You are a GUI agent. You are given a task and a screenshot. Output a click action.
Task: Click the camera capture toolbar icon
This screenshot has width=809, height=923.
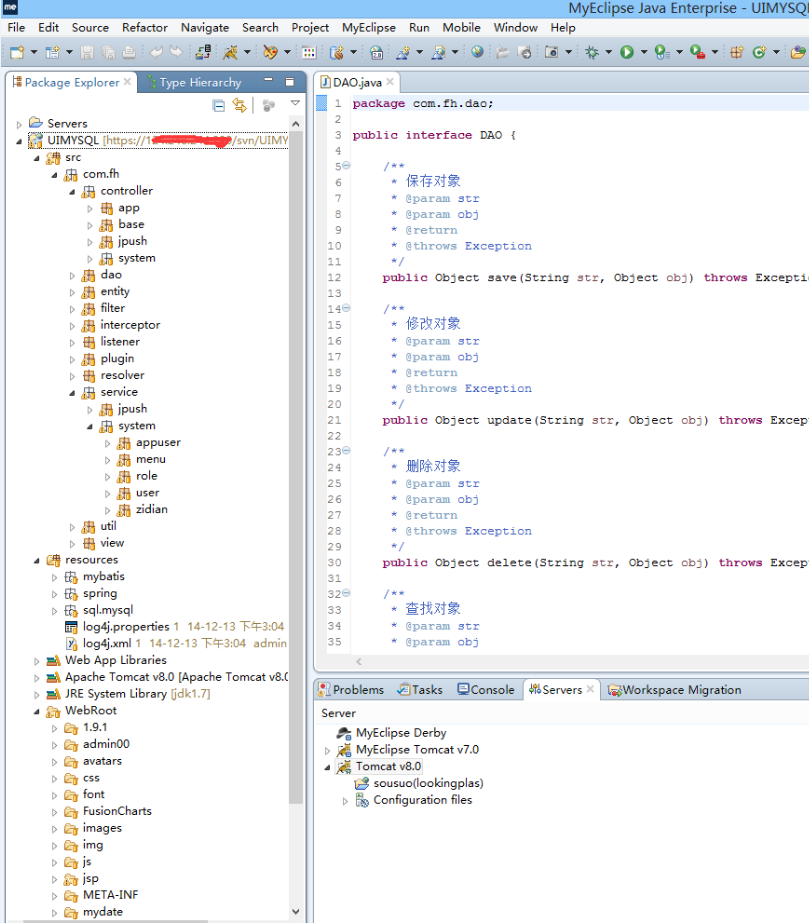pyautogui.click(x=551, y=52)
